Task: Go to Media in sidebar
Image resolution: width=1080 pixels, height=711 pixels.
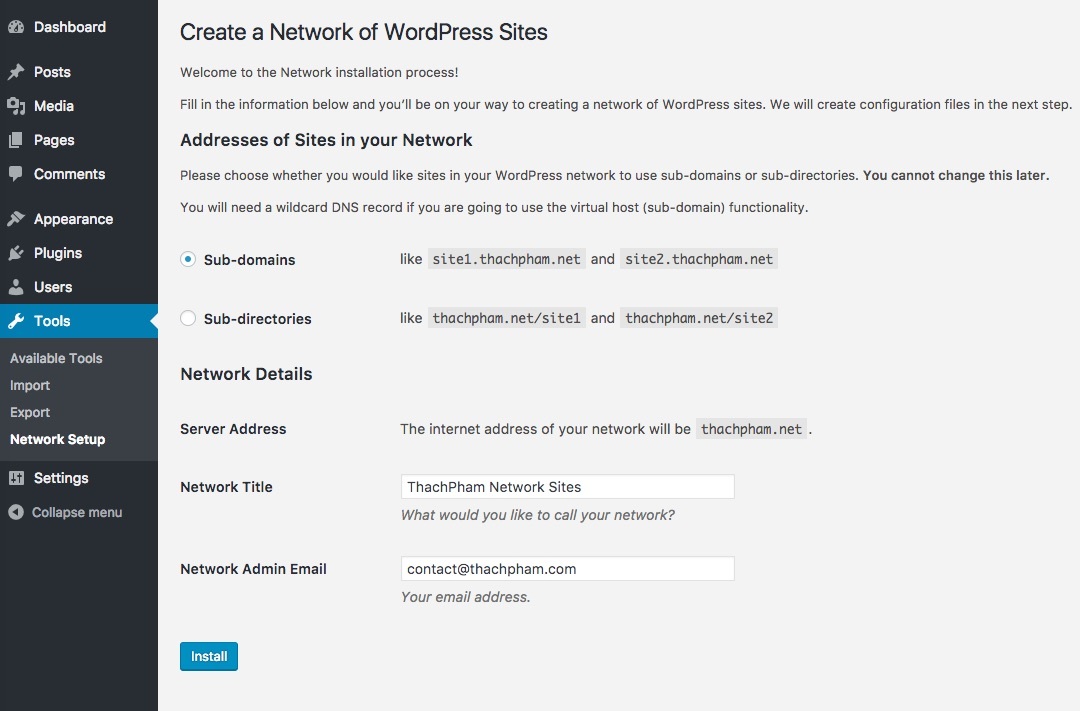Action: (79, 106)
